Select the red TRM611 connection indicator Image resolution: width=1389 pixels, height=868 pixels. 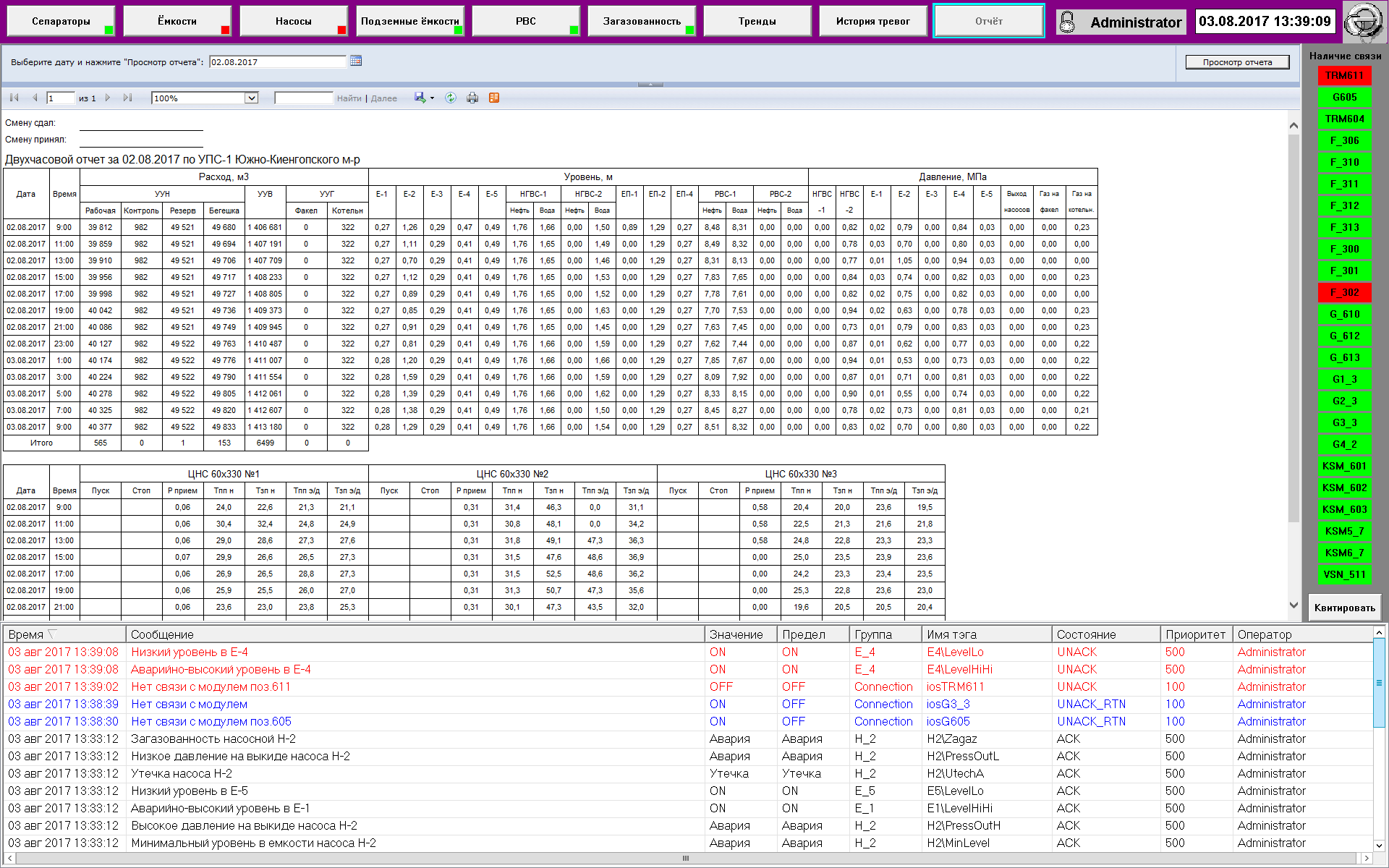[x=1344, y=75]
